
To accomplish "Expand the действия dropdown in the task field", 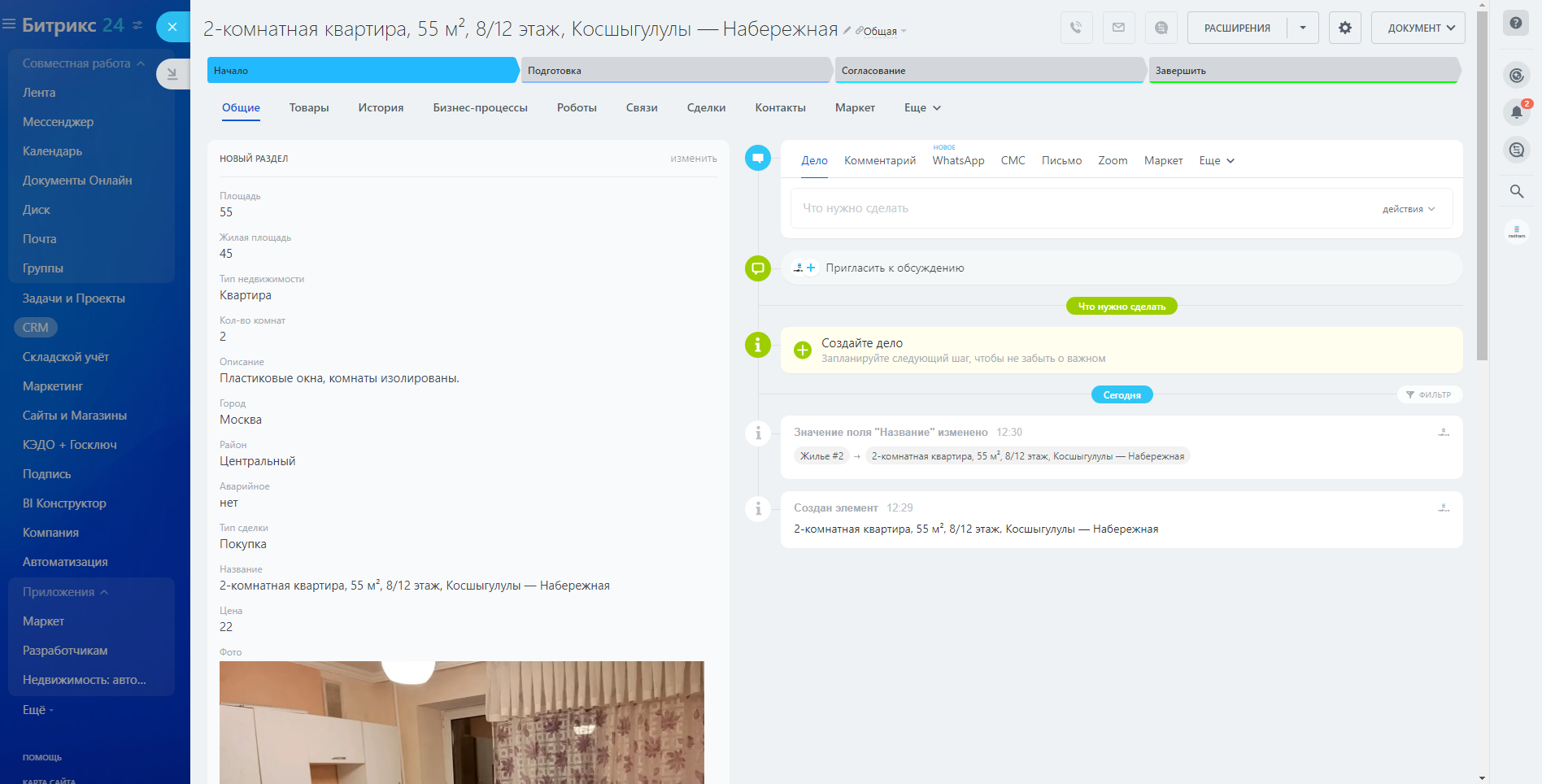I will (1409, 209).
